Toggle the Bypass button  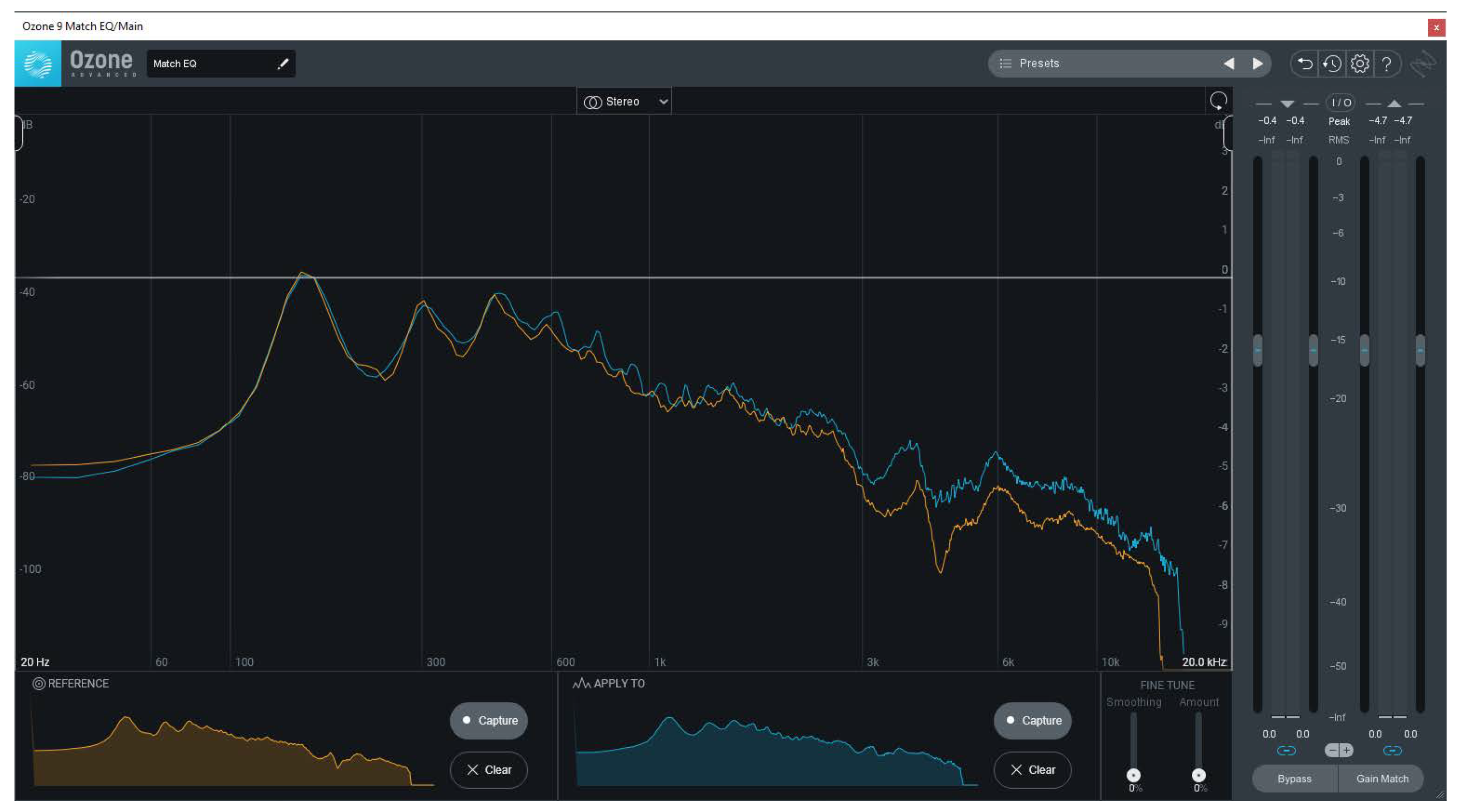(x=1294, y=779)
